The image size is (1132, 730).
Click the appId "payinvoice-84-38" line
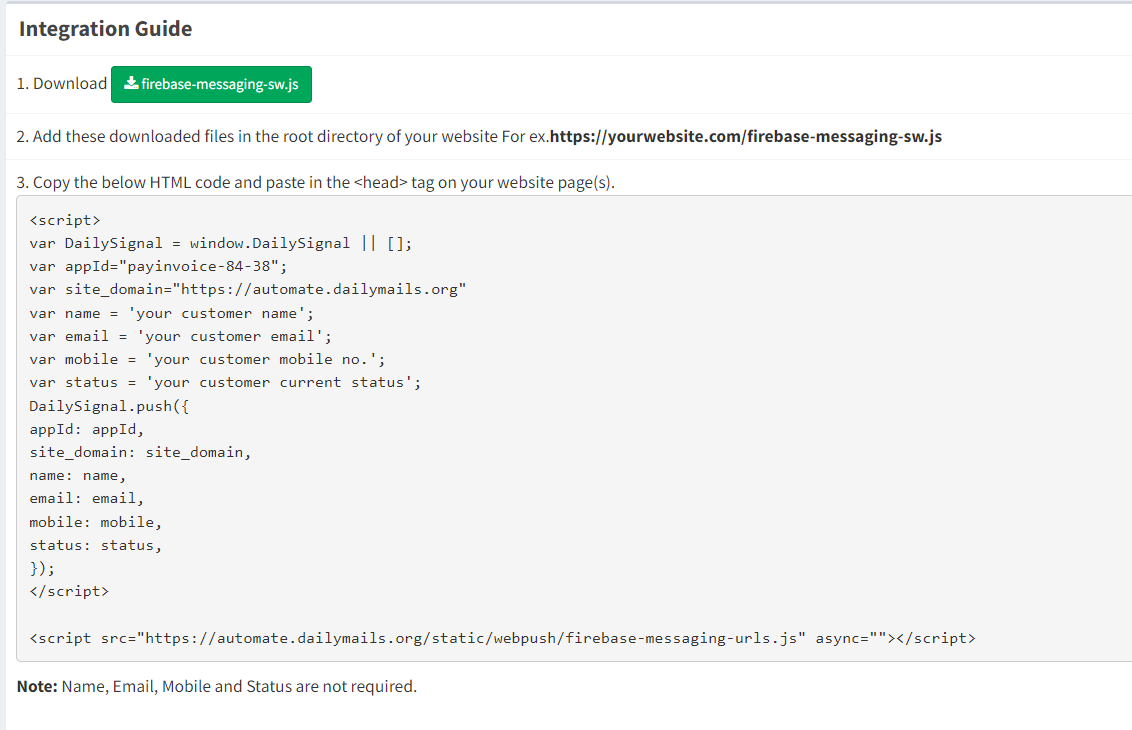click(x=158, y=266)
